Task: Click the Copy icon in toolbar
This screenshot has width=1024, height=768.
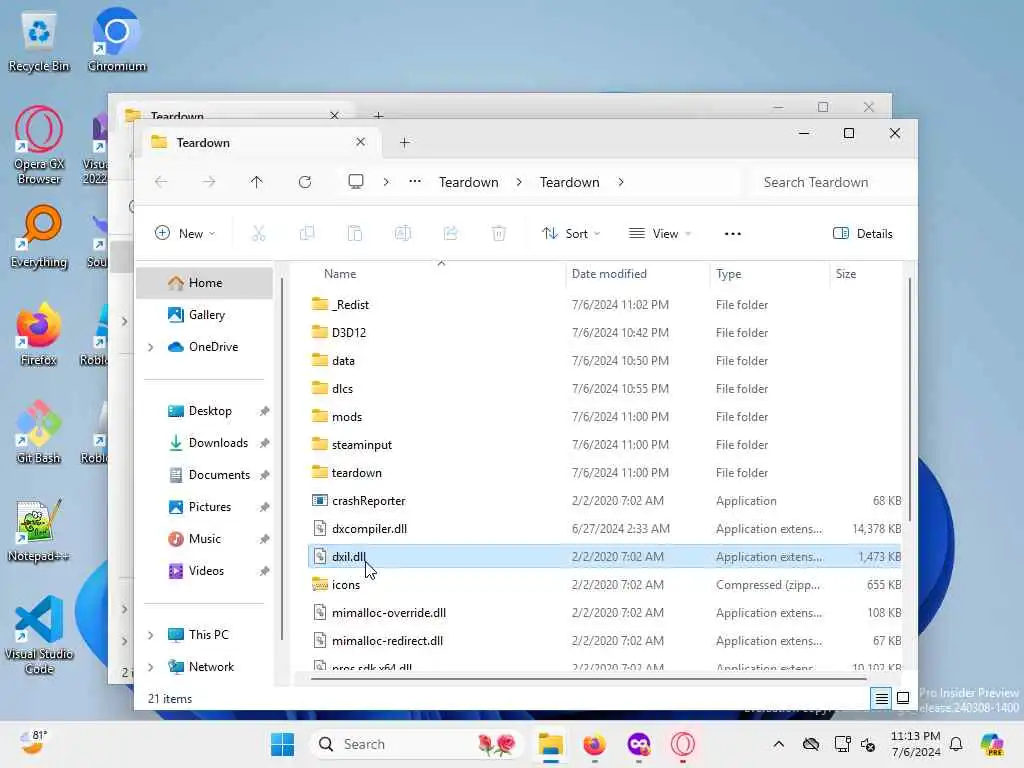Action: pos(307,233)
